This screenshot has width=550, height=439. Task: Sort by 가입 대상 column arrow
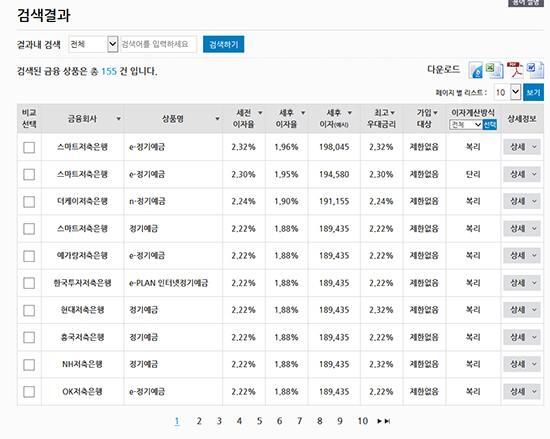coord(435,113)
